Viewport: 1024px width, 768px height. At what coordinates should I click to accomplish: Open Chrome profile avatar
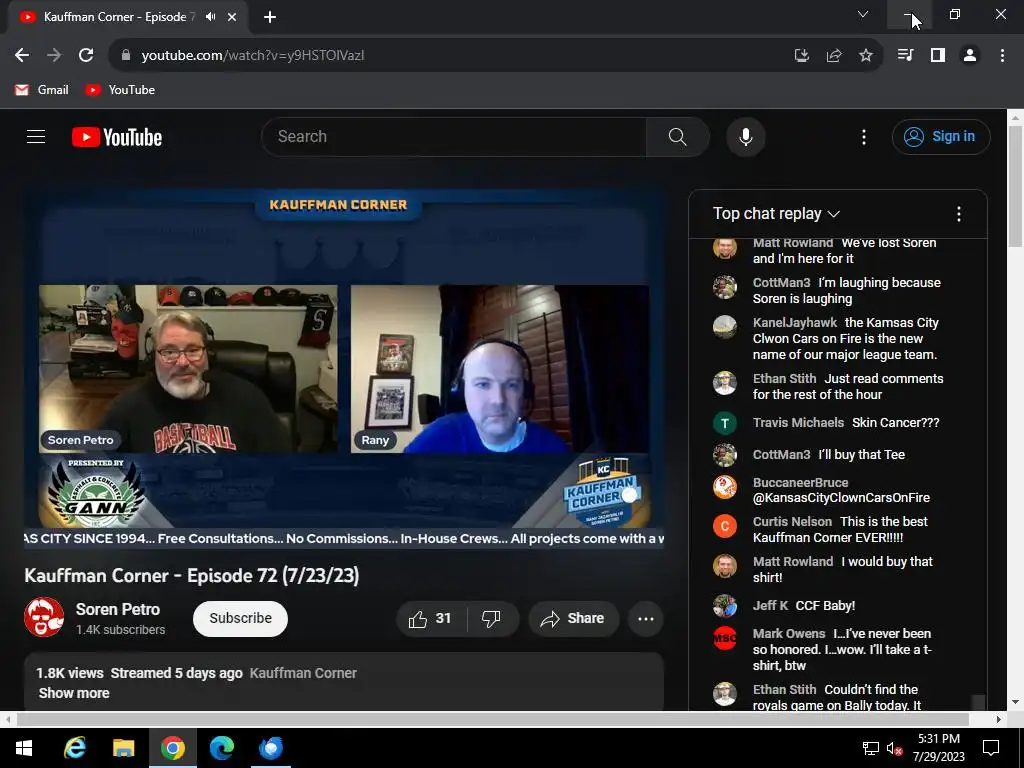coord(970,56)
